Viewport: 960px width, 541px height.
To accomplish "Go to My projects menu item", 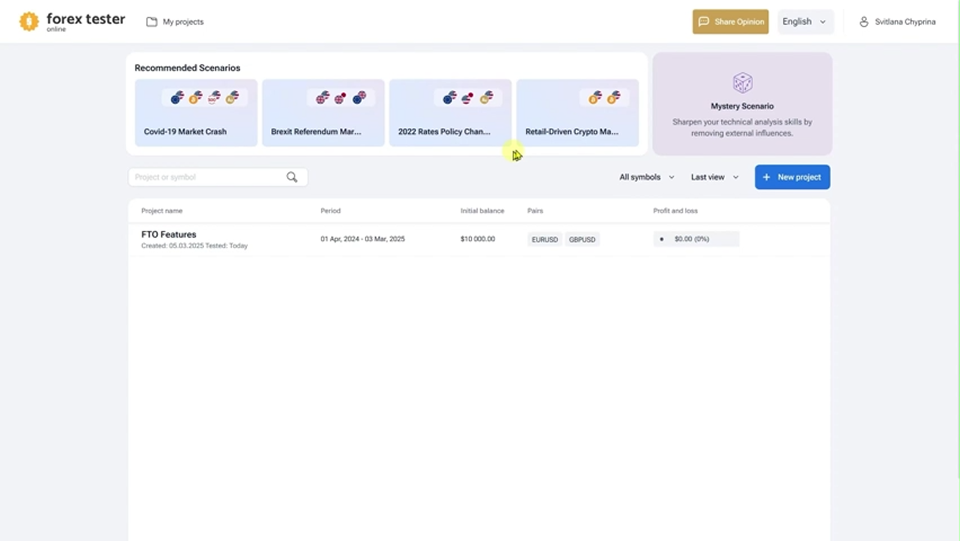I will 175,22.
